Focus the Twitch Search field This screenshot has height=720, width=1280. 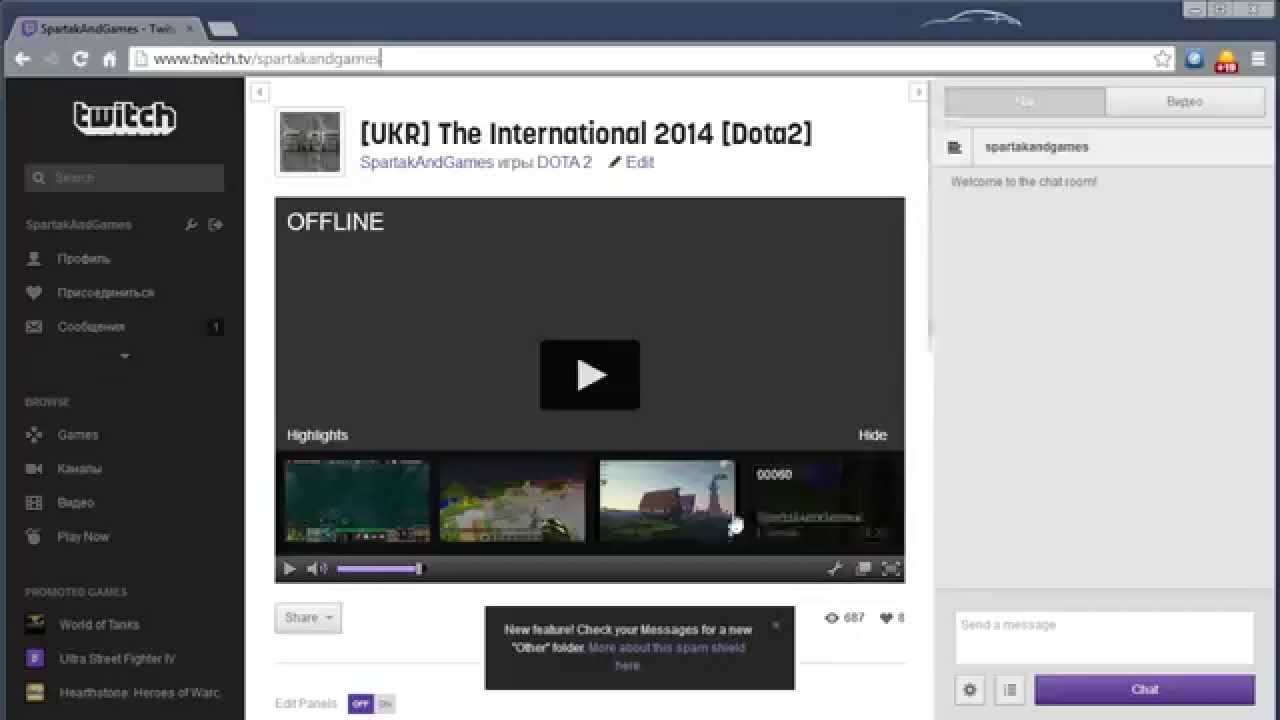124,178
